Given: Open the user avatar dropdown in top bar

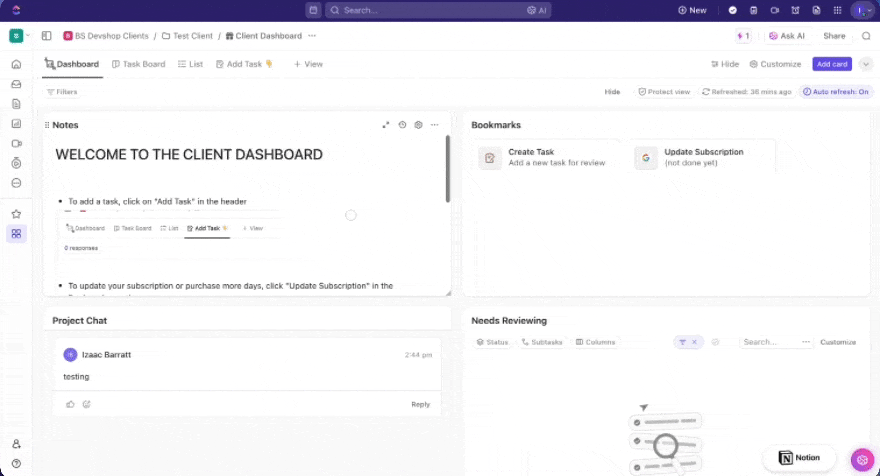Looking at the screenshot, I should [x=863, y=10].
